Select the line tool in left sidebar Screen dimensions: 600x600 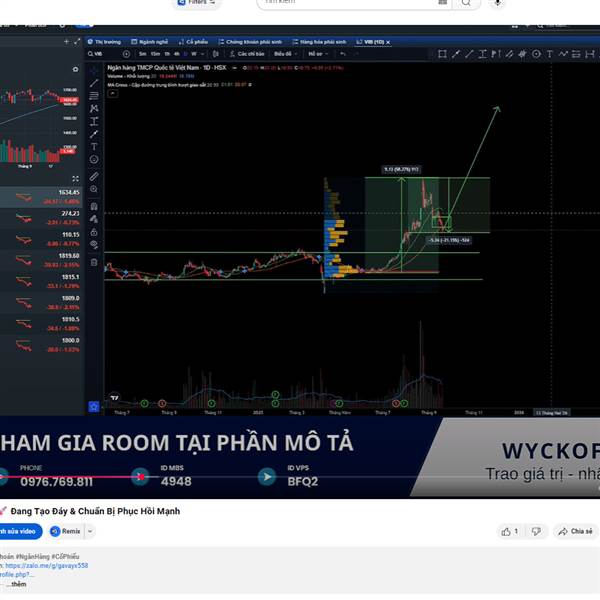pos(94,83)
